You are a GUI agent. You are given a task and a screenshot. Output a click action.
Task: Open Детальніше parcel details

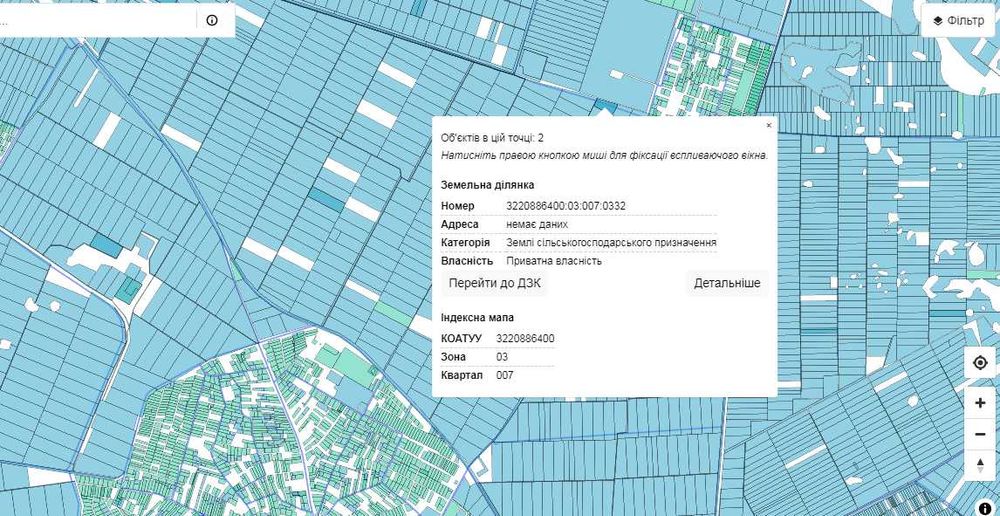point(727,283)
